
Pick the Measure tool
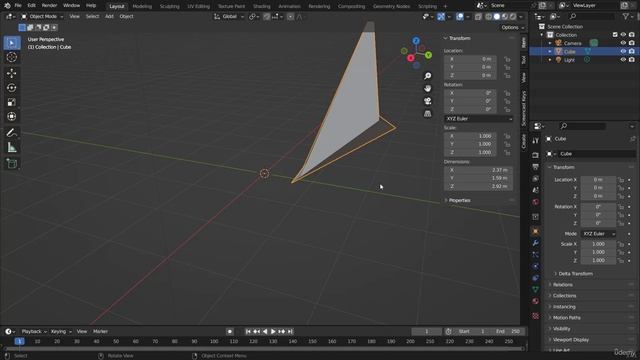coord(12,147)
